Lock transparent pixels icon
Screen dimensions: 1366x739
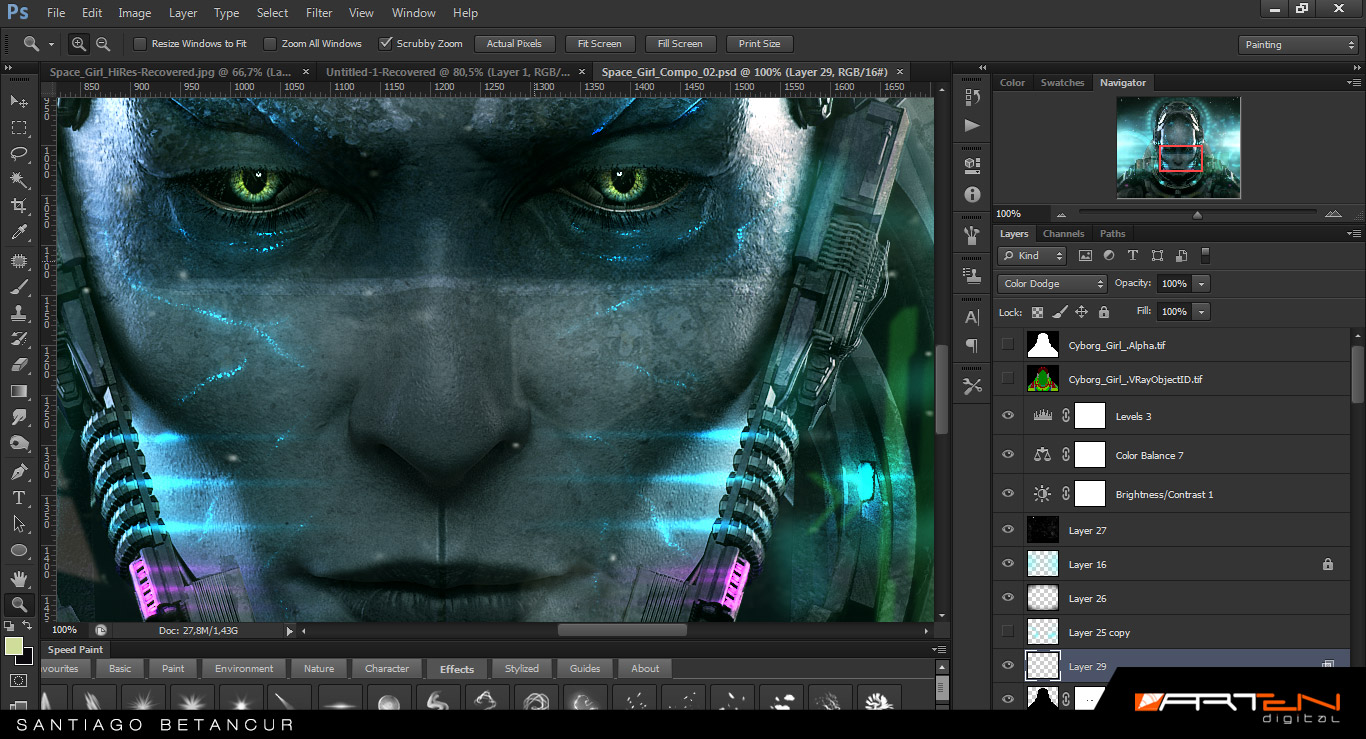pyautogui.click(x=1037, y=312)
